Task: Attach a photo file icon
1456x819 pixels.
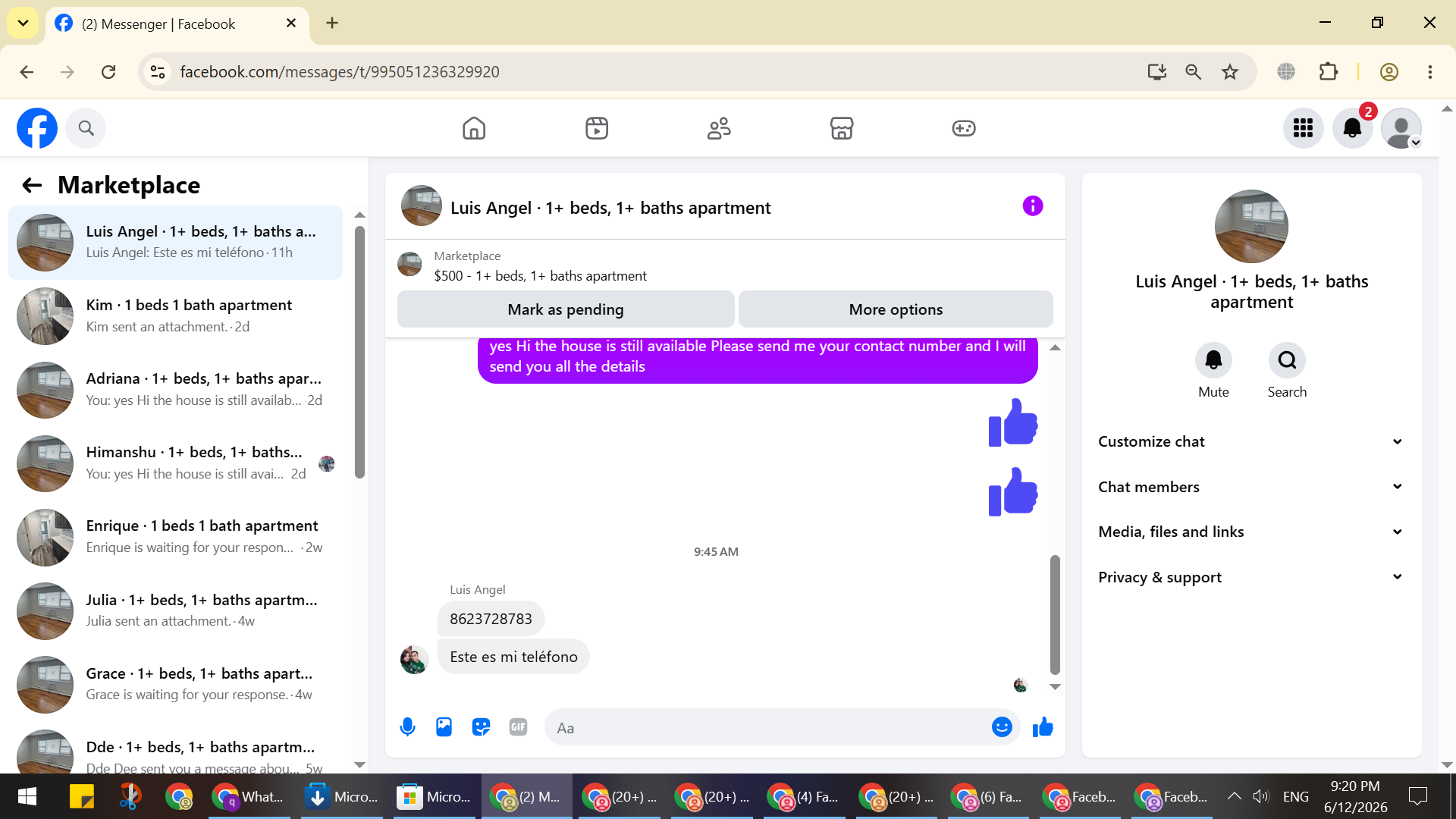Action: tap(444, 727)
